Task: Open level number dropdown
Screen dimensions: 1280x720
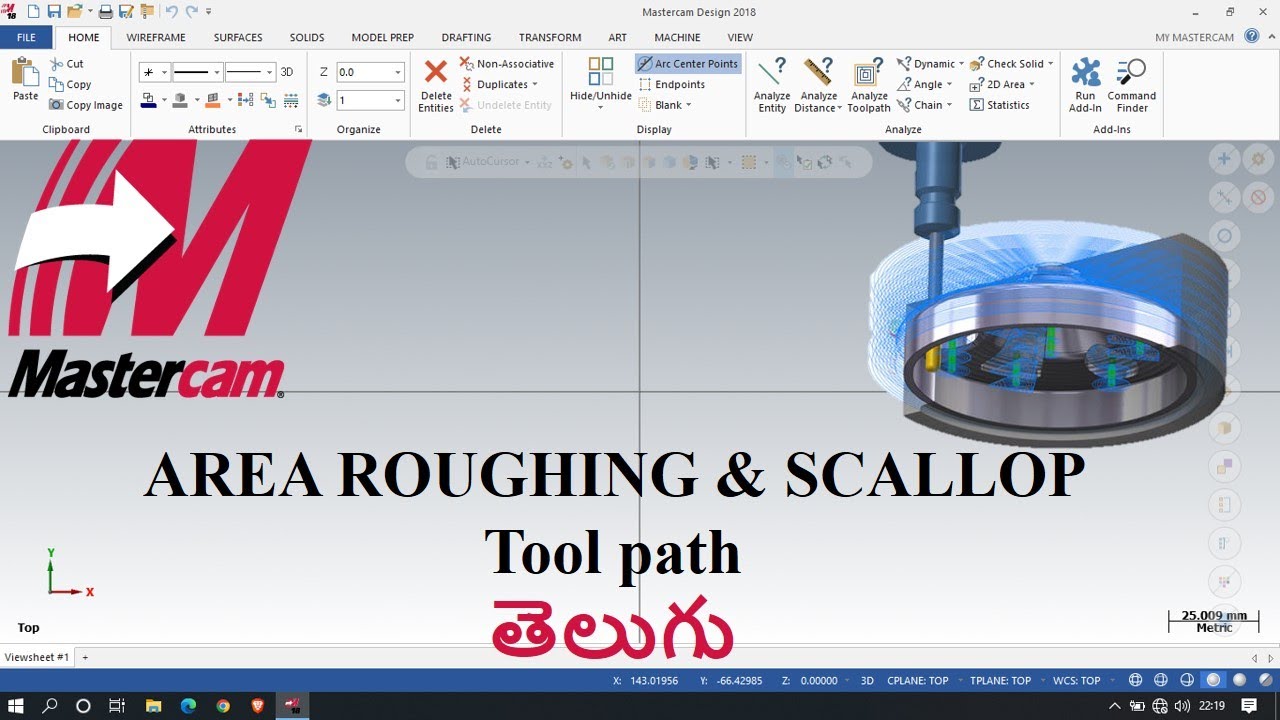Action: coord(398,100)
